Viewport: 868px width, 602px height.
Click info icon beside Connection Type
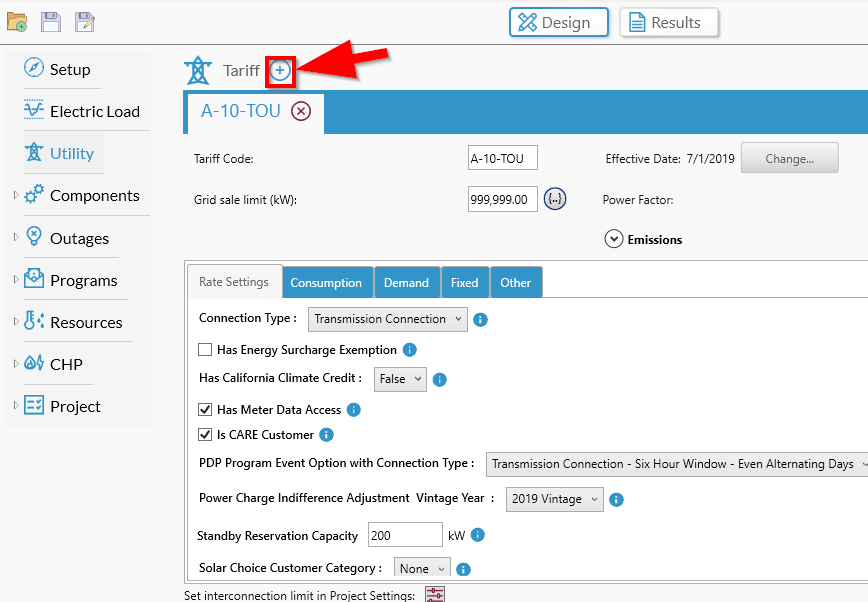click(481, 320)
